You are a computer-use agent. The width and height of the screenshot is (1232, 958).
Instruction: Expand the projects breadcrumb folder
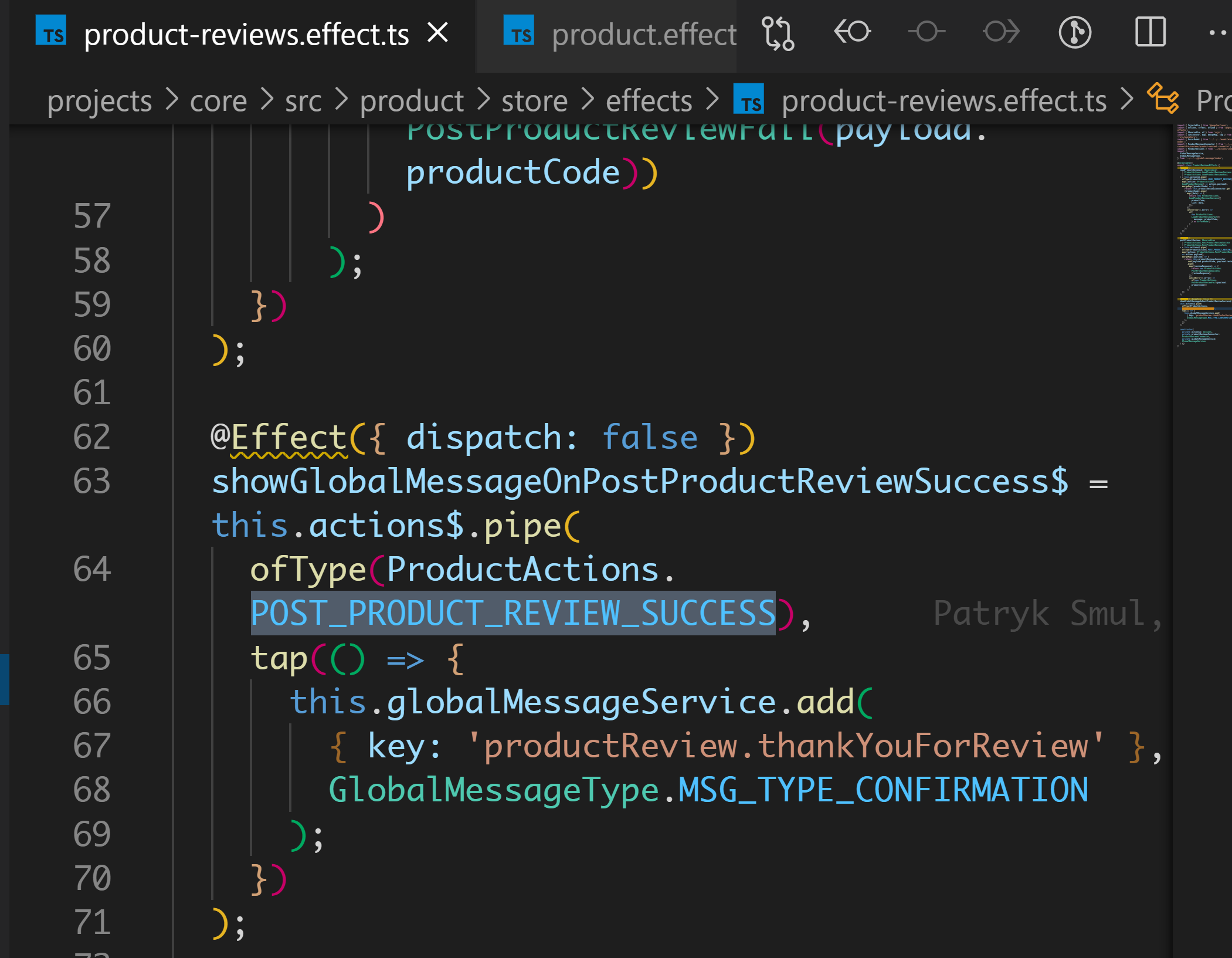(99, 101)
